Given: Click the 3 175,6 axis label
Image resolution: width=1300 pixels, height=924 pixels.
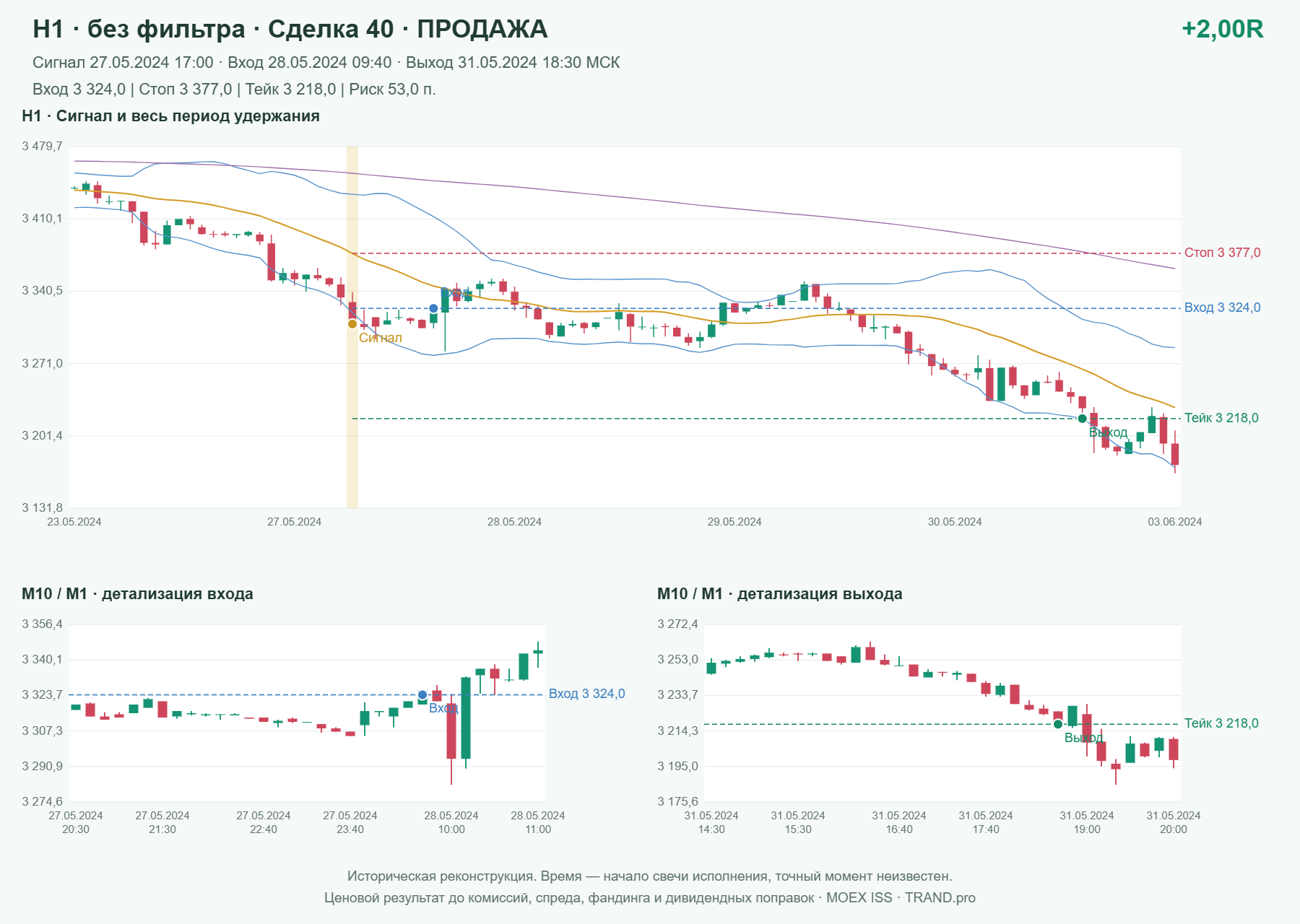Looking at the screenshot, I should point(677,802).
